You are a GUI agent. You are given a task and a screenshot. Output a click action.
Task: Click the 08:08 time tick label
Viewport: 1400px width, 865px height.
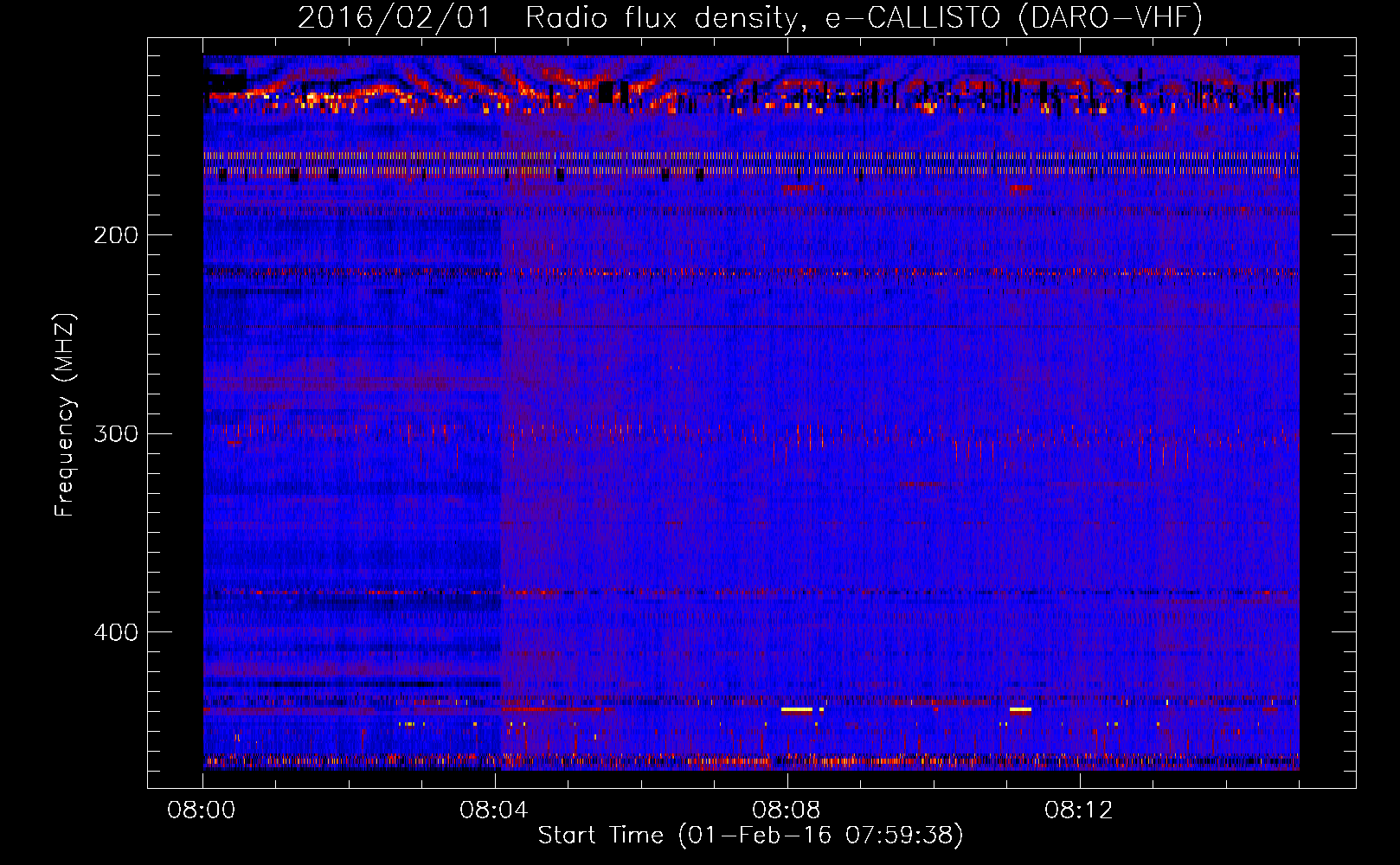point(787,811)
